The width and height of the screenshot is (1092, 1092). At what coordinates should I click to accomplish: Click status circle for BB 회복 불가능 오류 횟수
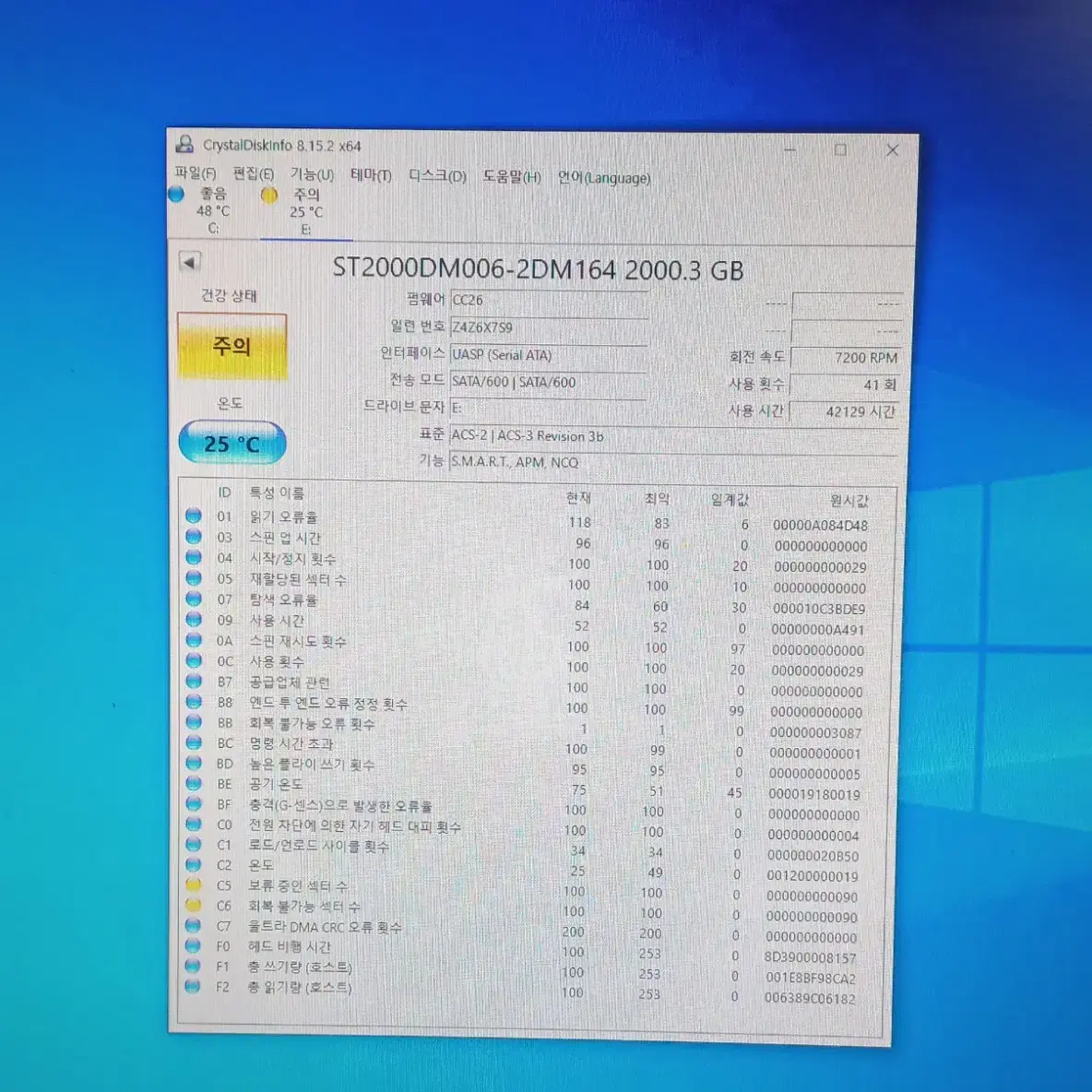point(194,721)
